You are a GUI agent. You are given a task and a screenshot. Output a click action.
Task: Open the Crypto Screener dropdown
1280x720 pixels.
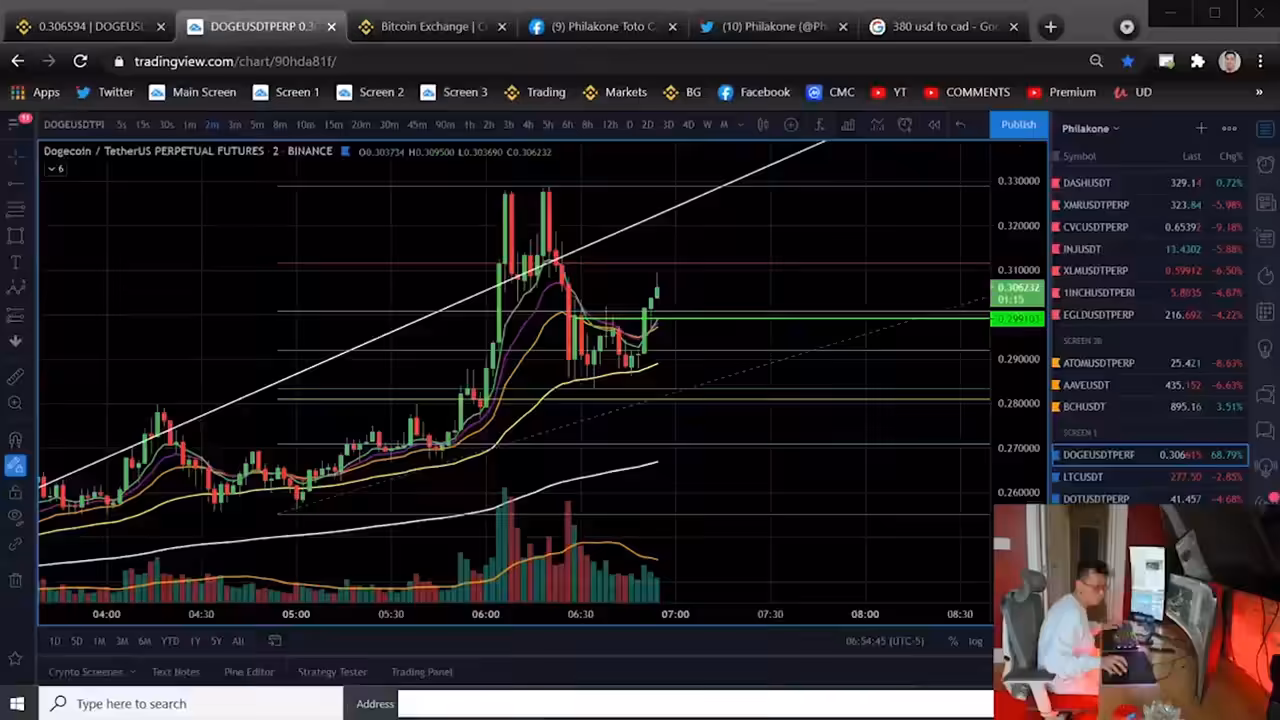click(x=91, y=672)
